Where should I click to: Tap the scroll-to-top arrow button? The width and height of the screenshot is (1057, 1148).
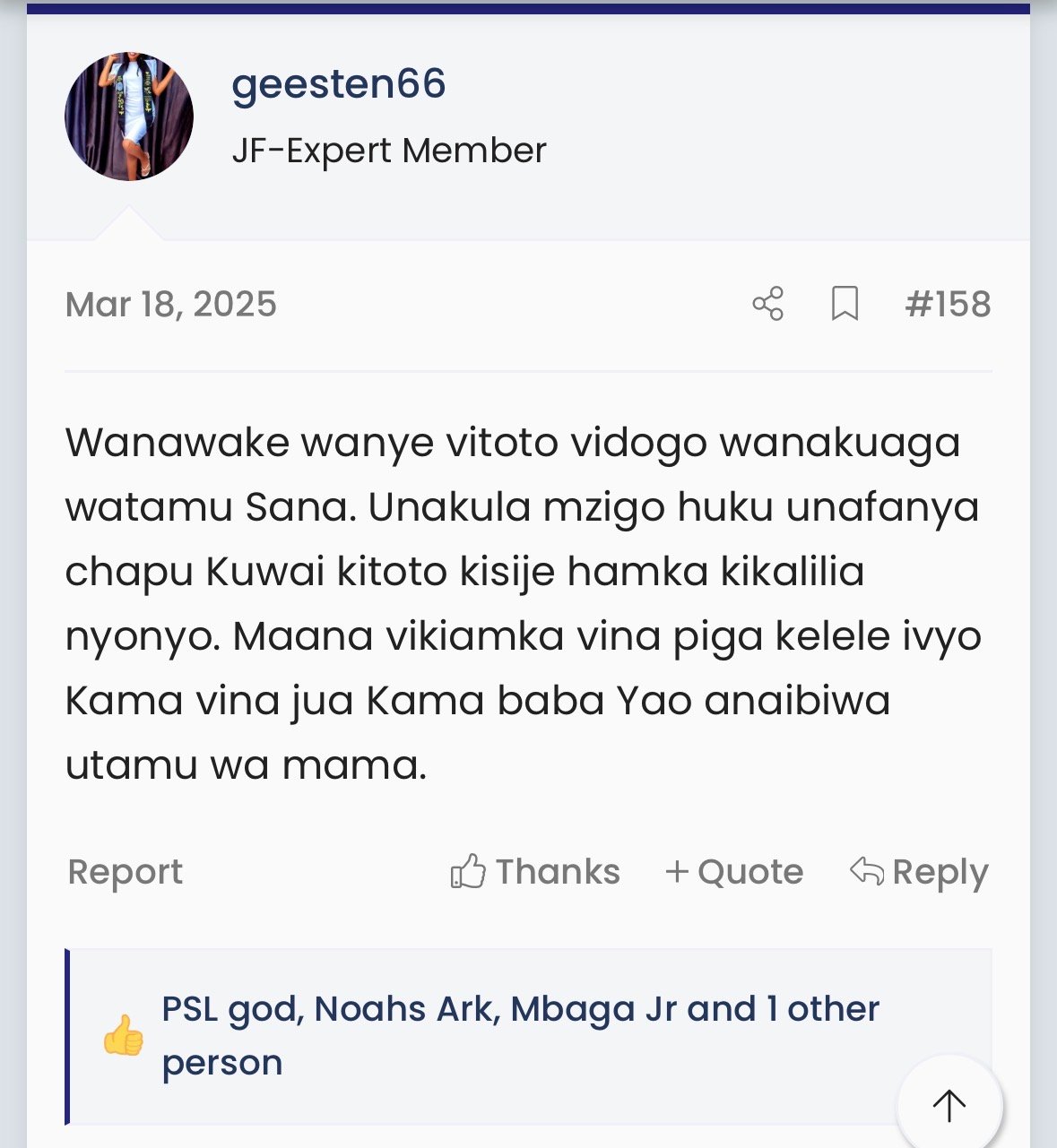click(x=949, y=1106)
